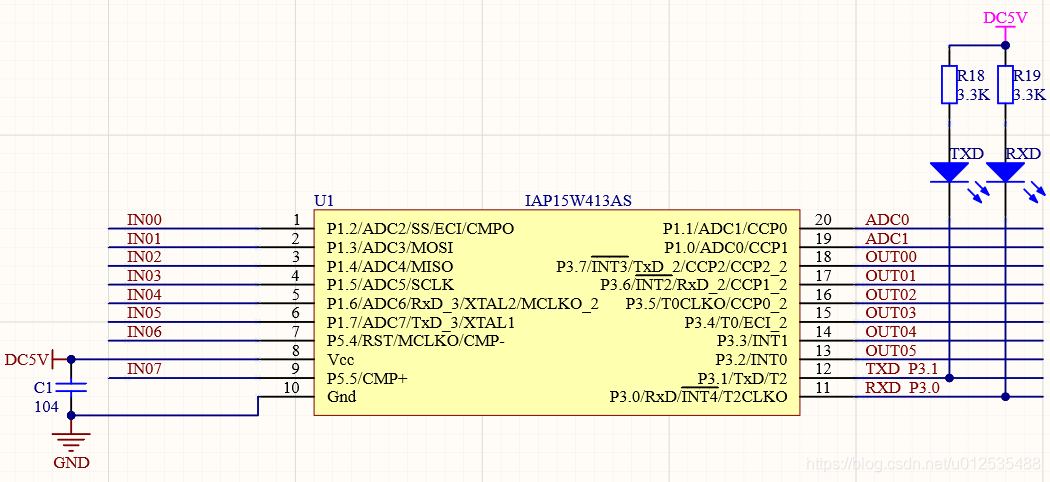Click pin name P5.5/CMP+
The height and width of the screenshot is (482, 1050).
tap(367, 378)
